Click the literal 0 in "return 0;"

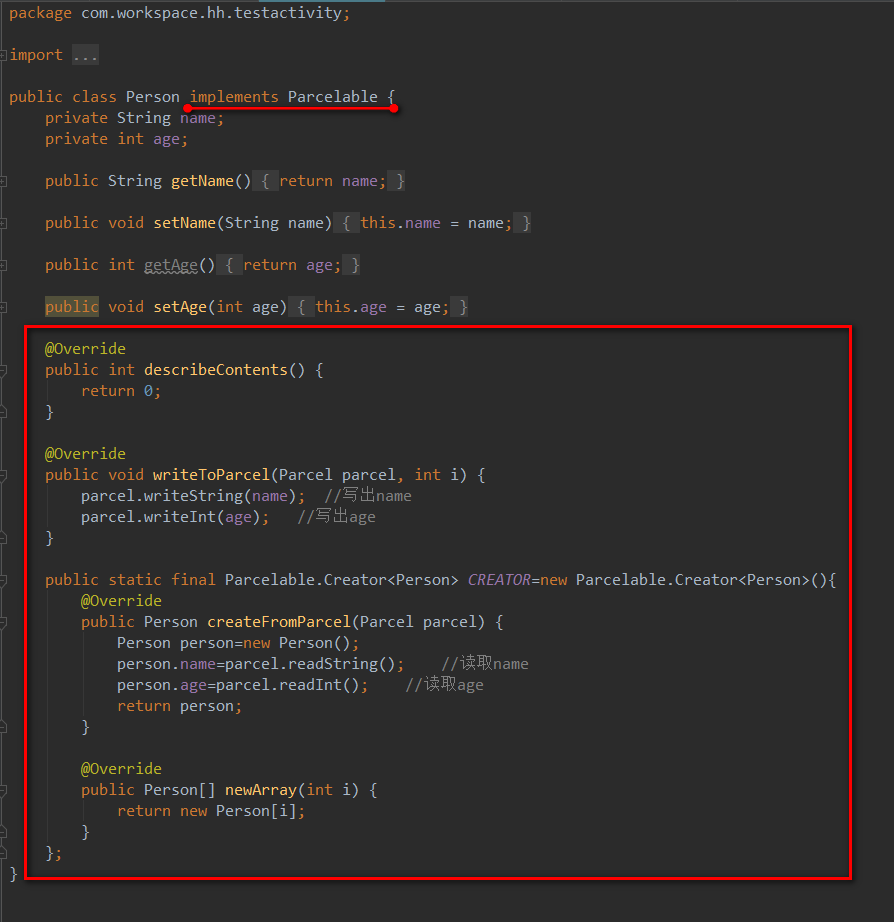click(148, 391)
